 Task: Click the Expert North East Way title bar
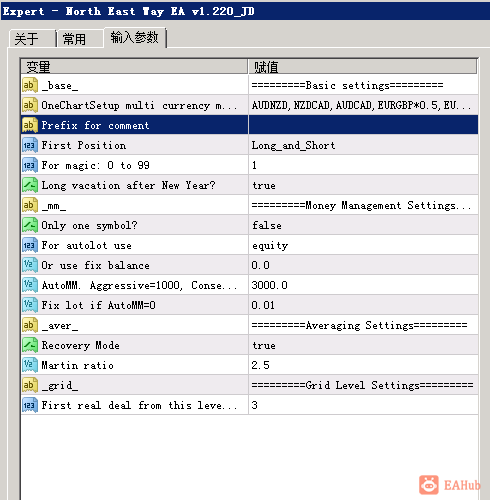point(245,11)
